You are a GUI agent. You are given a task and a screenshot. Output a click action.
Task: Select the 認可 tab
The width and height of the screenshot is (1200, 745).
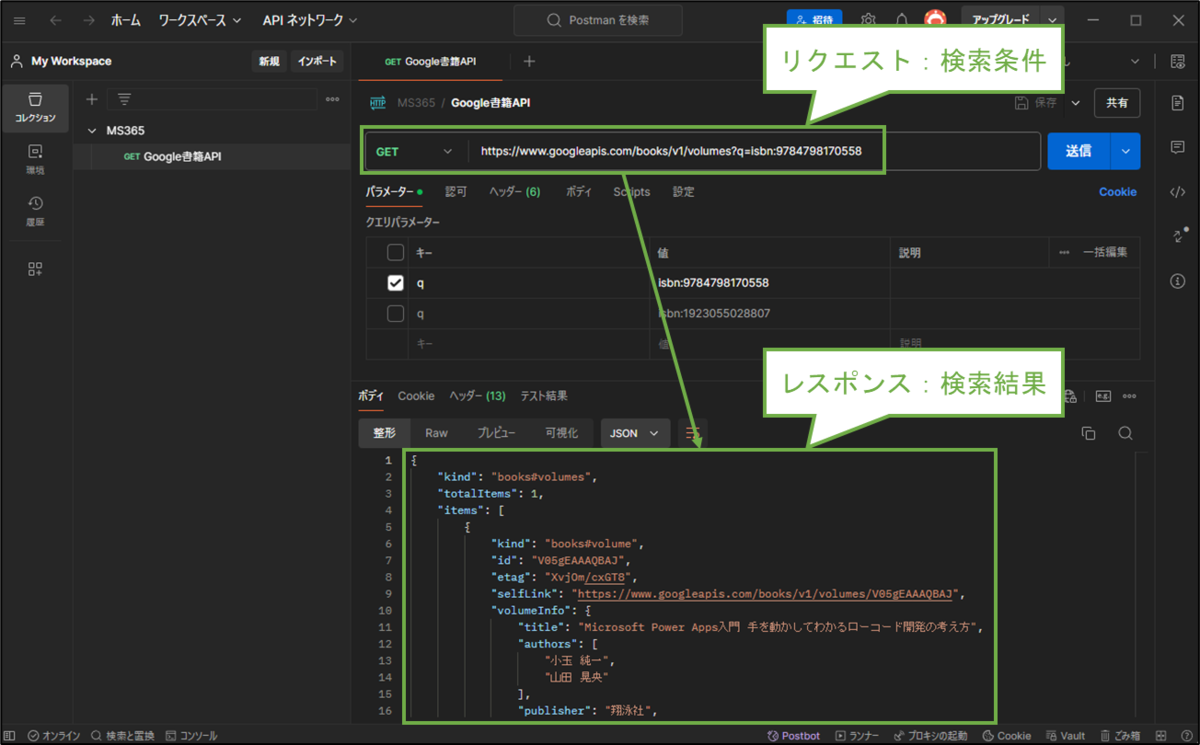coord(456,192)
